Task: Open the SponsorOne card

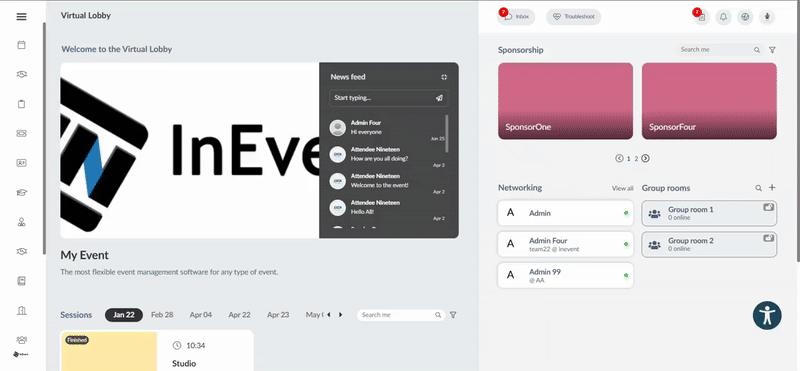Action: 565,101
